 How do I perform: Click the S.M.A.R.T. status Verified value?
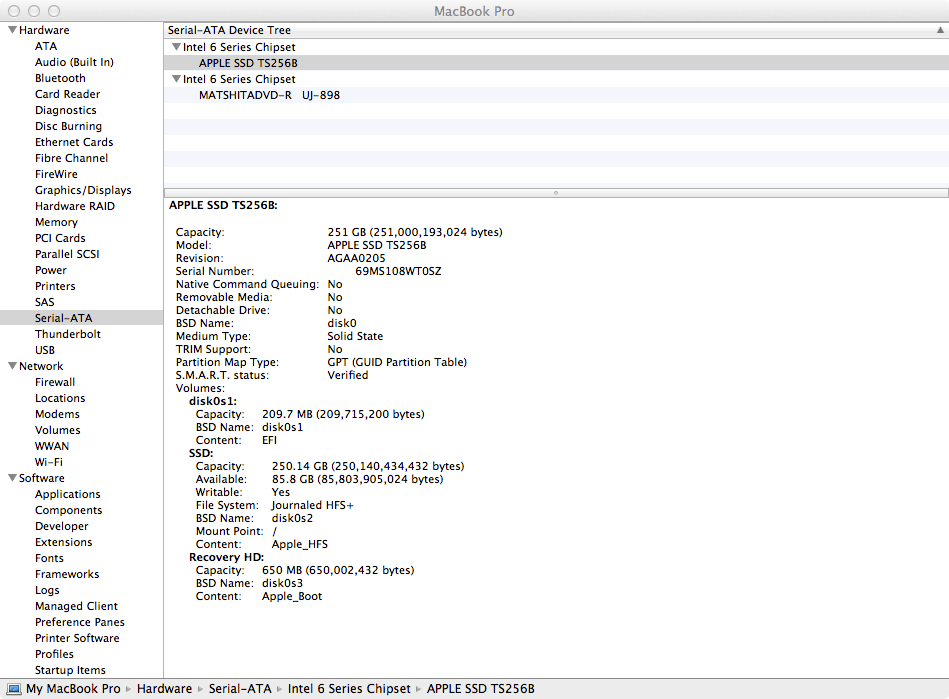(x=348, y=375)
